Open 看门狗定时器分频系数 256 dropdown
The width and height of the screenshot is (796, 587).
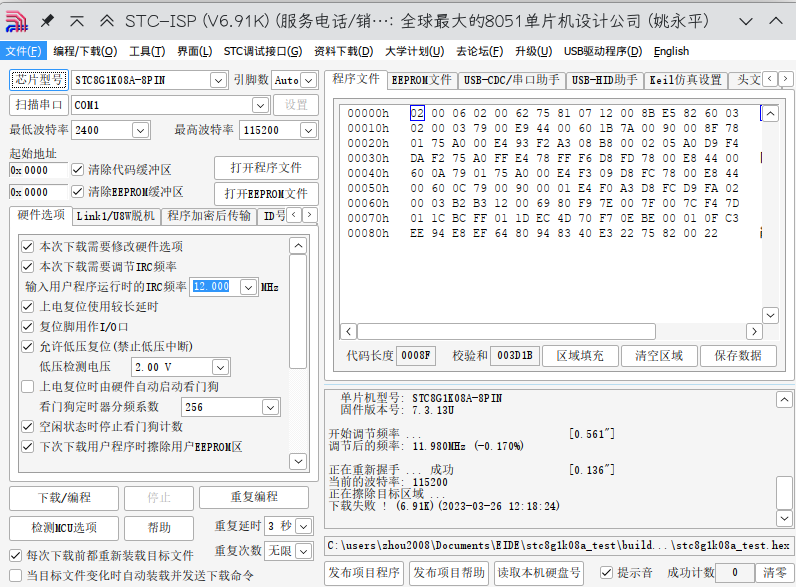271,407
